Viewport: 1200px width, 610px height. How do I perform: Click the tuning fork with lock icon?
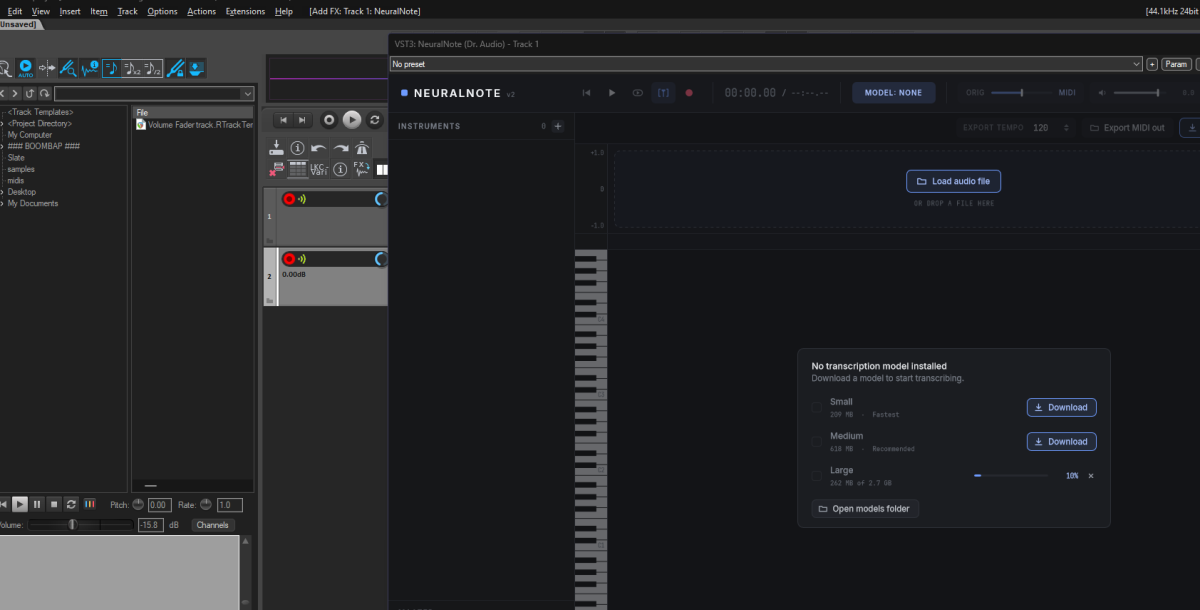point(175,68)
